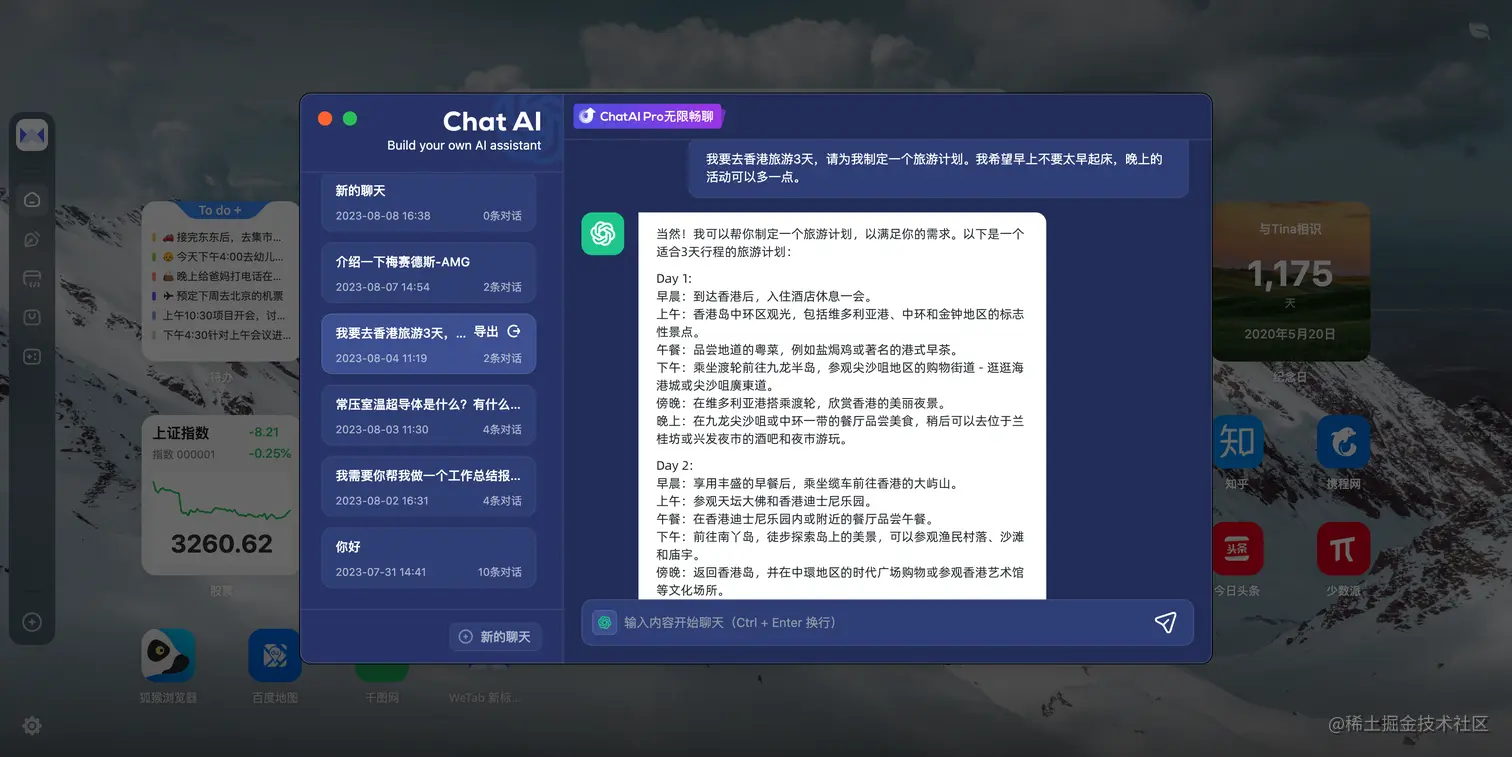Click the Build your own AI assistant subtitle

(464, 146)
